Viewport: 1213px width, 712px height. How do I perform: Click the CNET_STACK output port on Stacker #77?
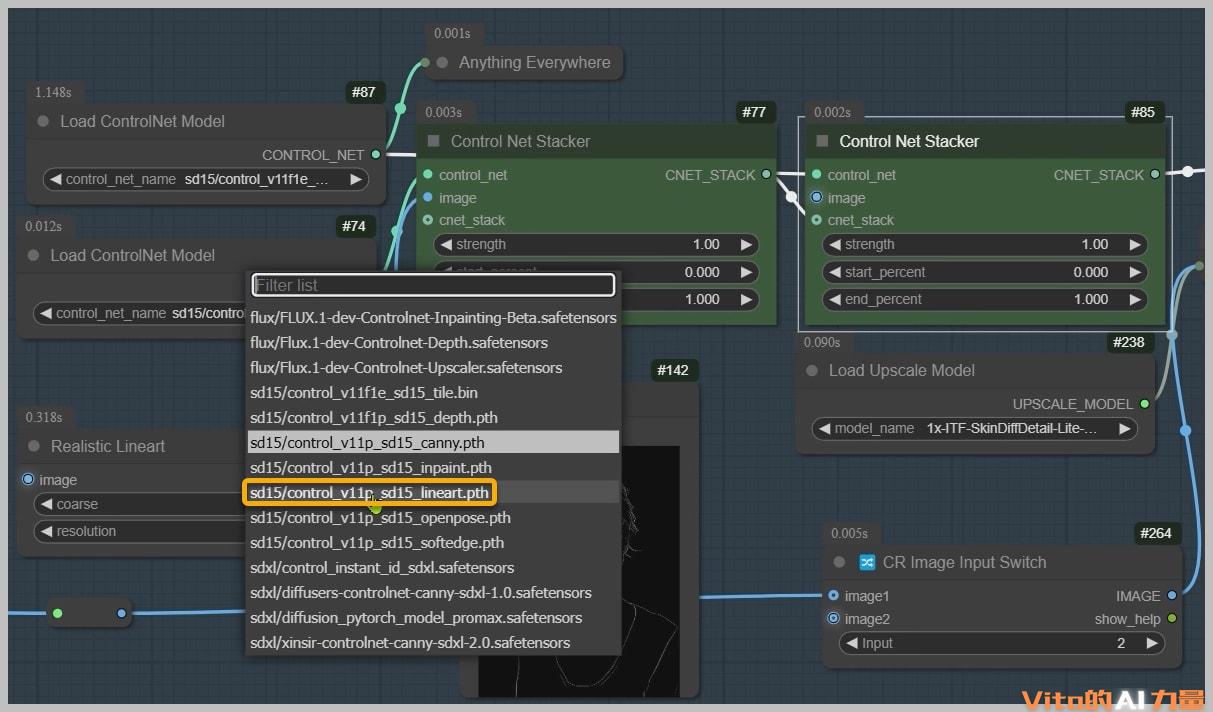pyautogui.click(x=766, y=174)
